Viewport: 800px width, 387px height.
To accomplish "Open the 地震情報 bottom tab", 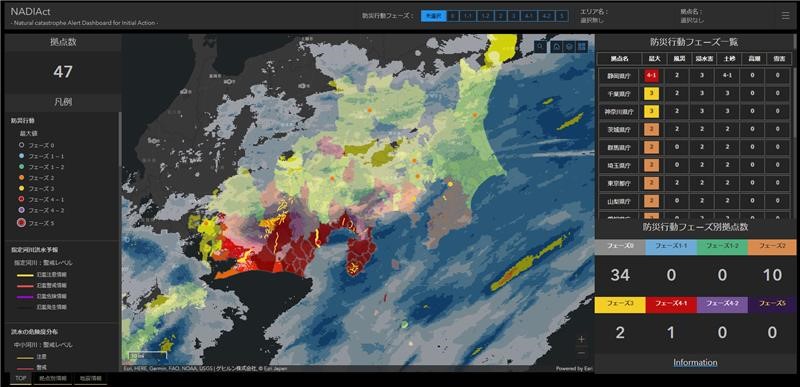I will point(90,379).
